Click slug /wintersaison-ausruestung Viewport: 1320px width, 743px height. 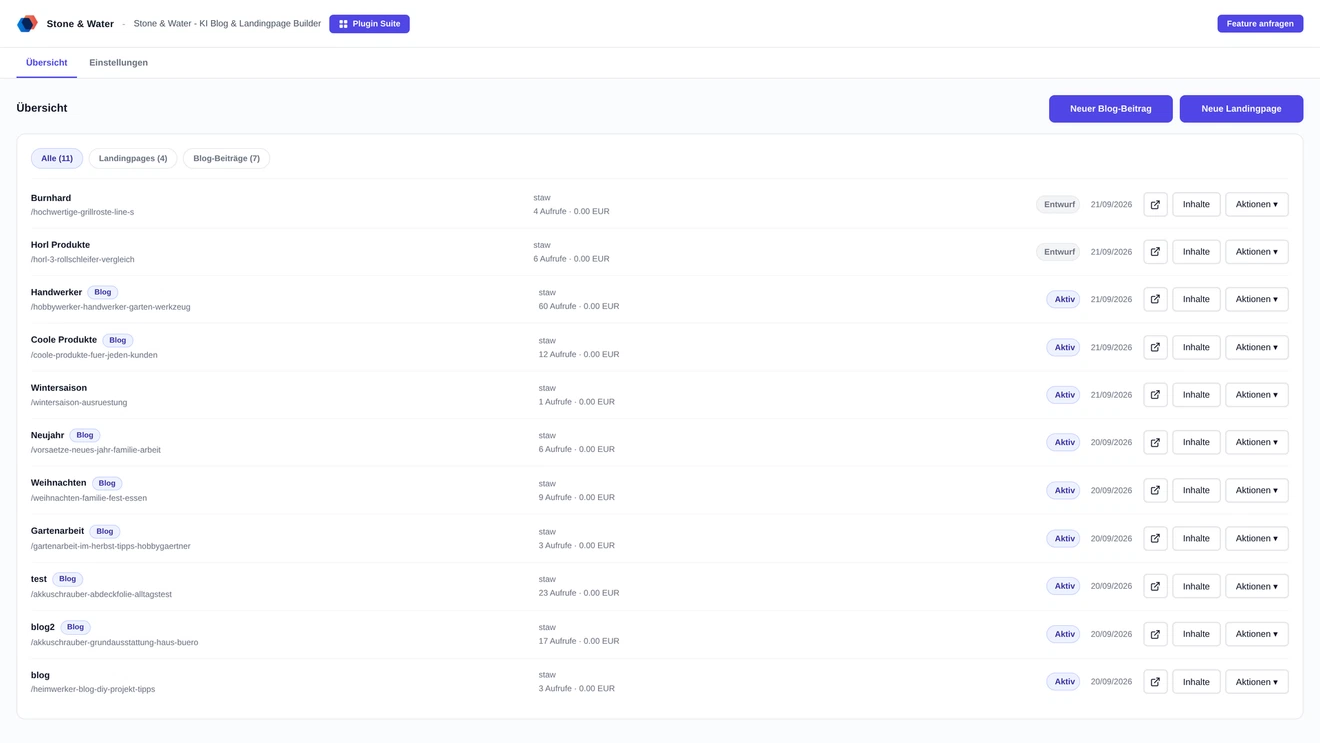[x=79, y=402]
